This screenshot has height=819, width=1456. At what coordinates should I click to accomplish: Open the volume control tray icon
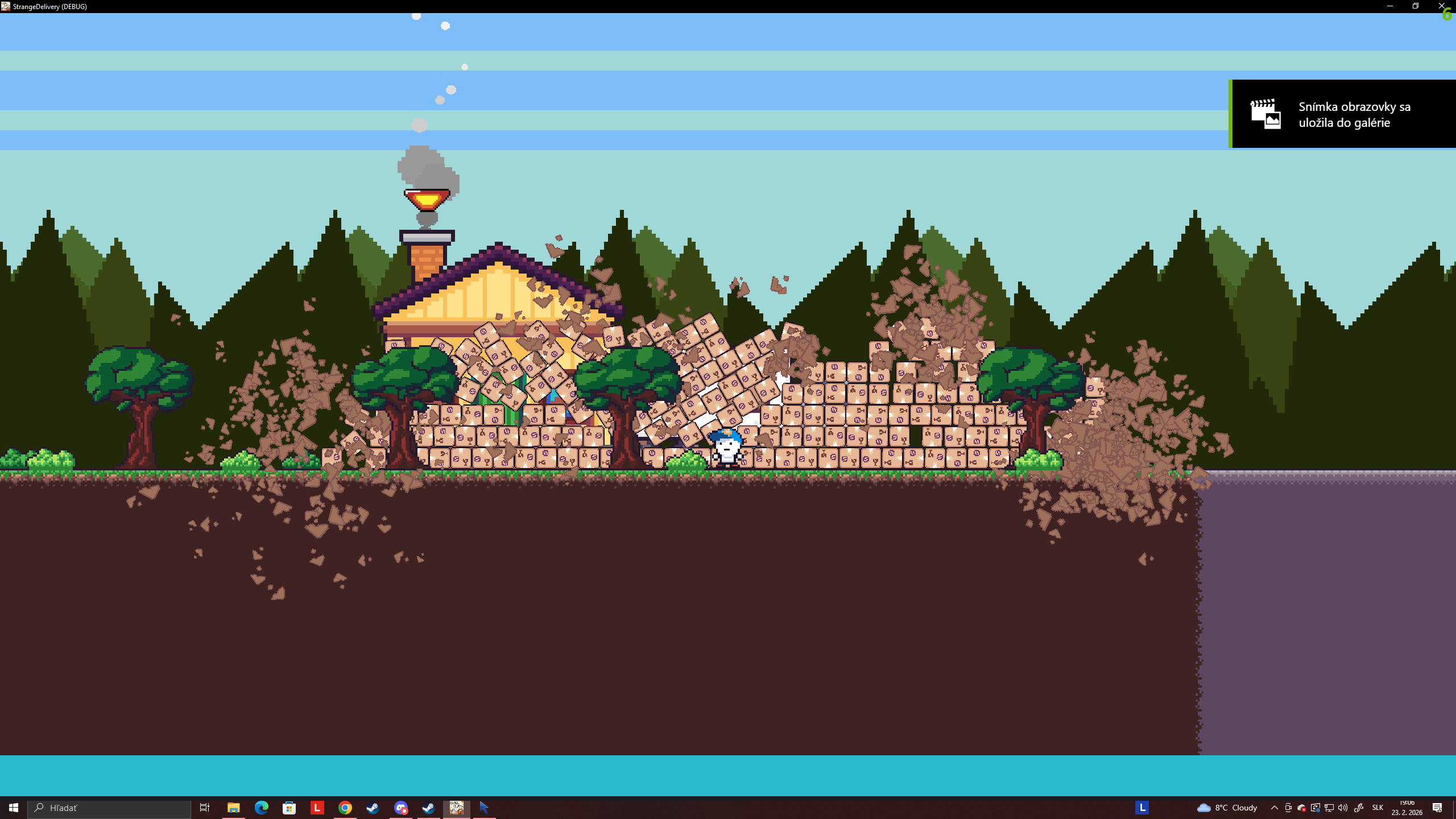coord(1343,808)
